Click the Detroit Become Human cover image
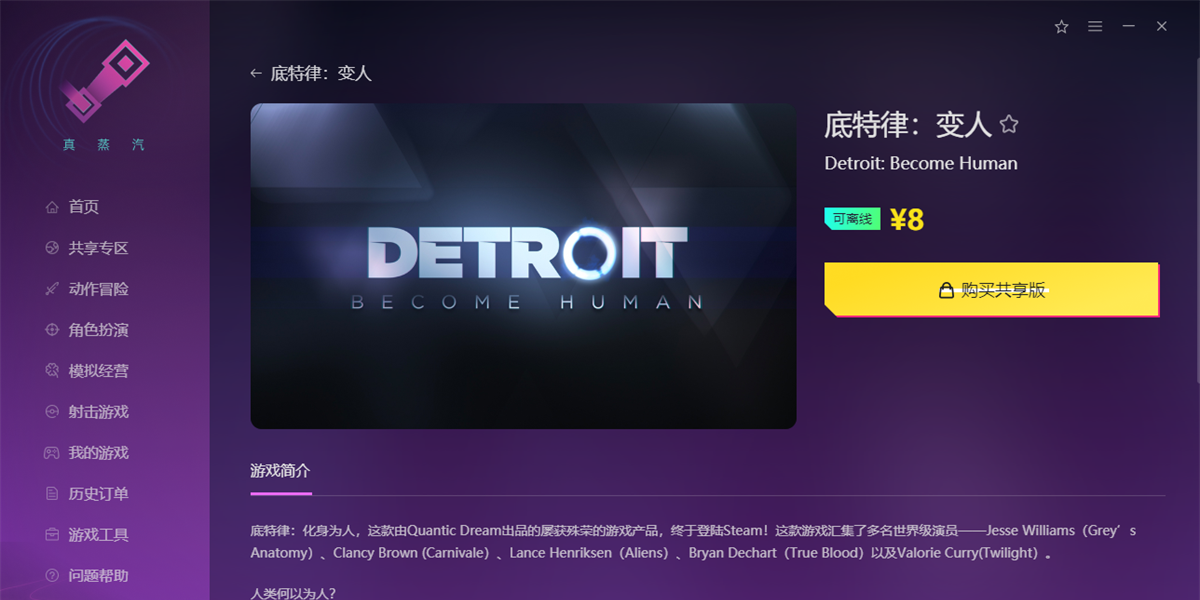 tap(523, 266)
